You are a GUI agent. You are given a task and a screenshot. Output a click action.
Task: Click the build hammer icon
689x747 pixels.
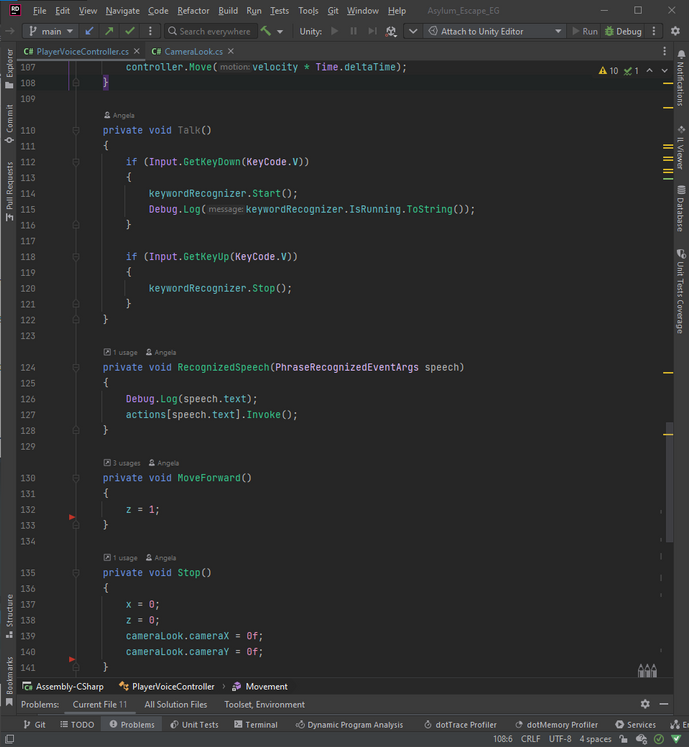pos(265,31)
